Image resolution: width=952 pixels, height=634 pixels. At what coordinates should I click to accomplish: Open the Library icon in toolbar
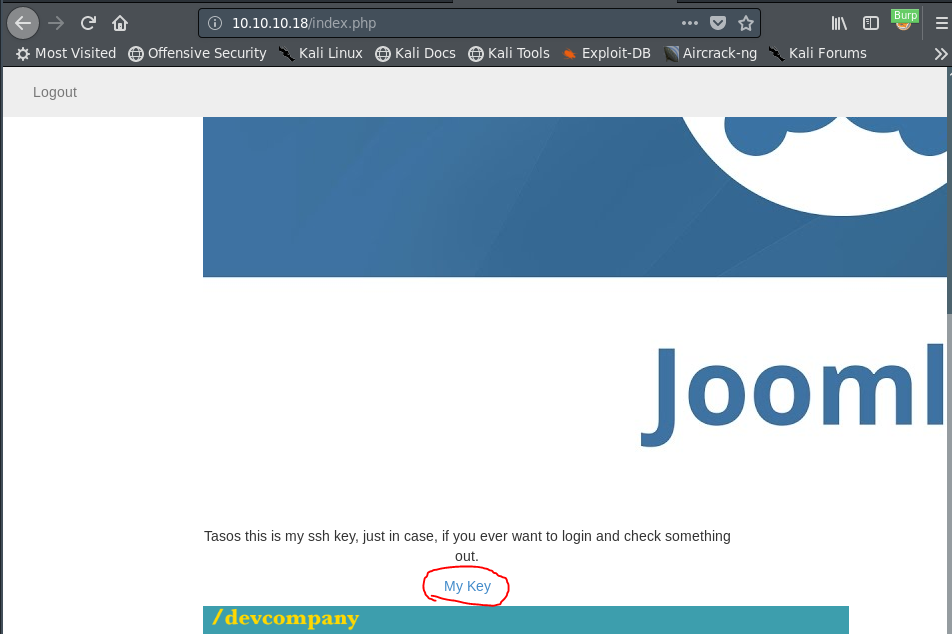coord(840,22)
